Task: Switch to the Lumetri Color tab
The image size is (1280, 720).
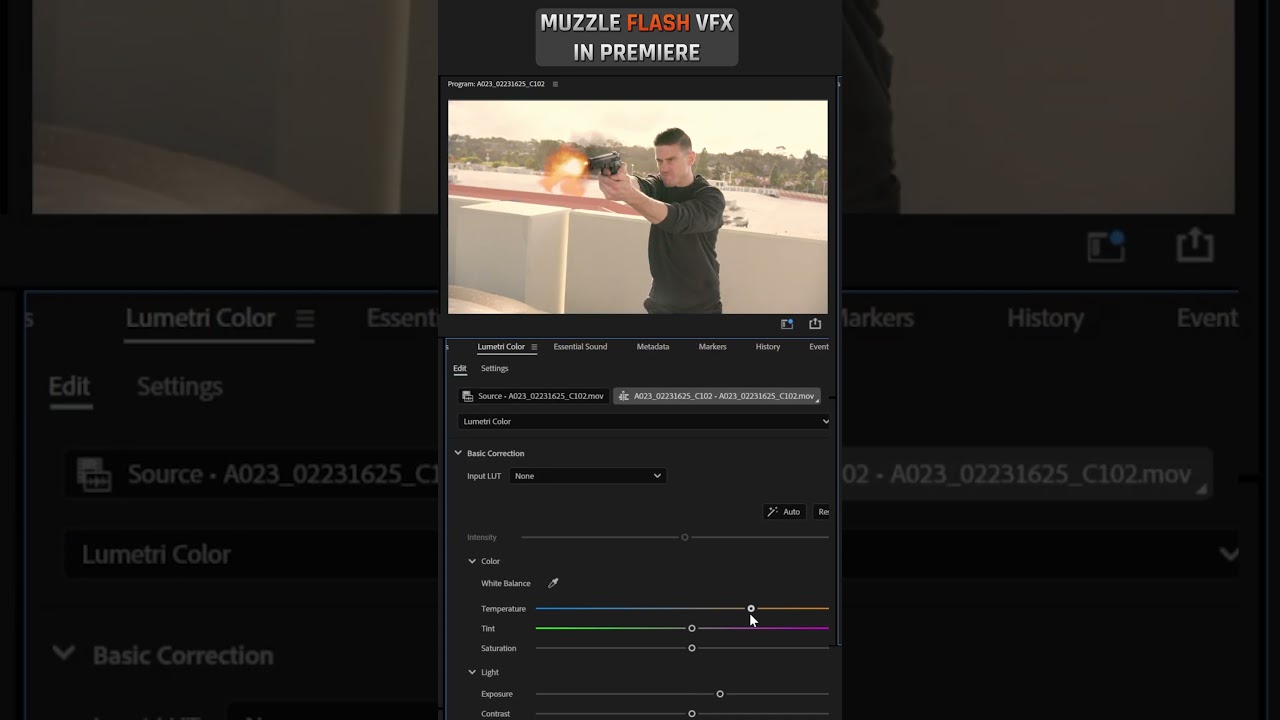Action: [501, 347]
